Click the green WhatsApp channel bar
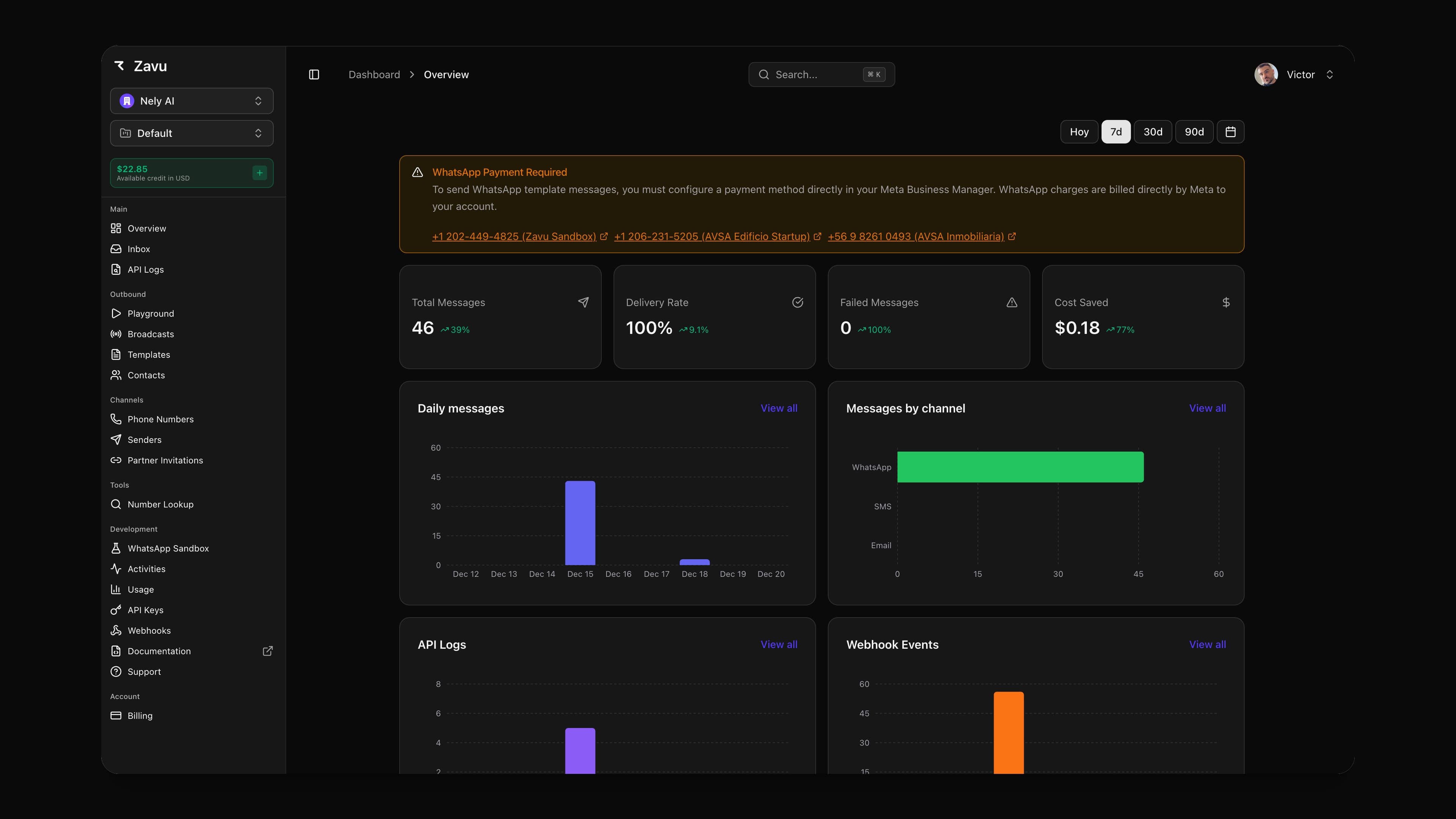Image resolution: width=1456 pixels, height=819 pixels. [x=1020, y=467]
